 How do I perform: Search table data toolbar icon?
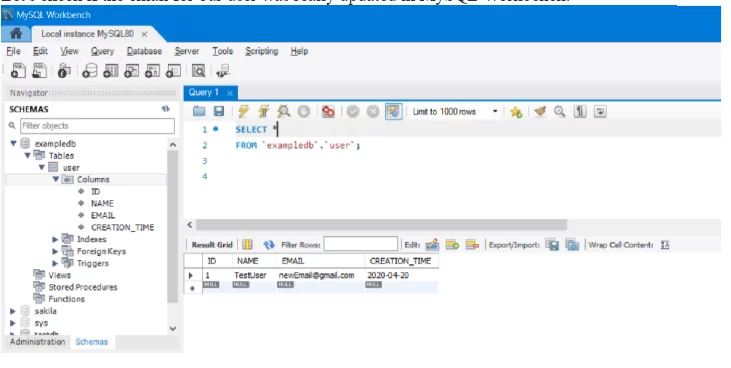[x=198, y=71]
